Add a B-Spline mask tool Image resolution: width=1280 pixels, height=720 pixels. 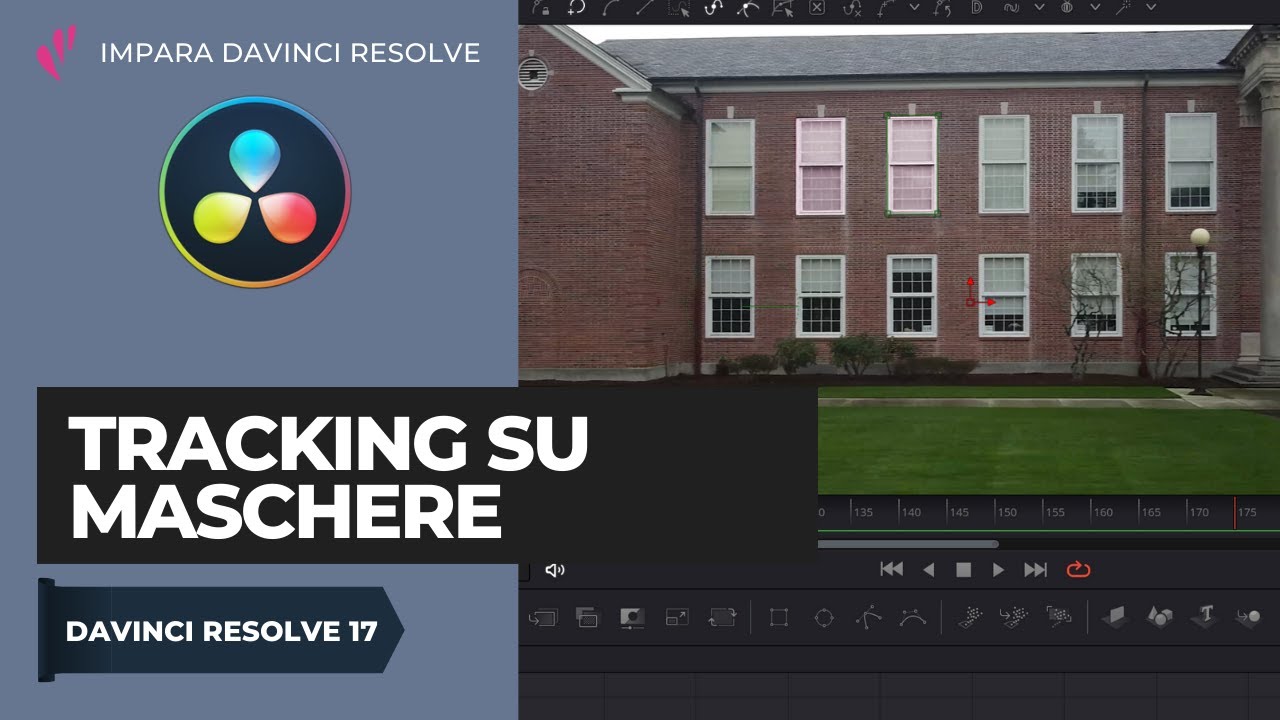[x=913, y=617]
